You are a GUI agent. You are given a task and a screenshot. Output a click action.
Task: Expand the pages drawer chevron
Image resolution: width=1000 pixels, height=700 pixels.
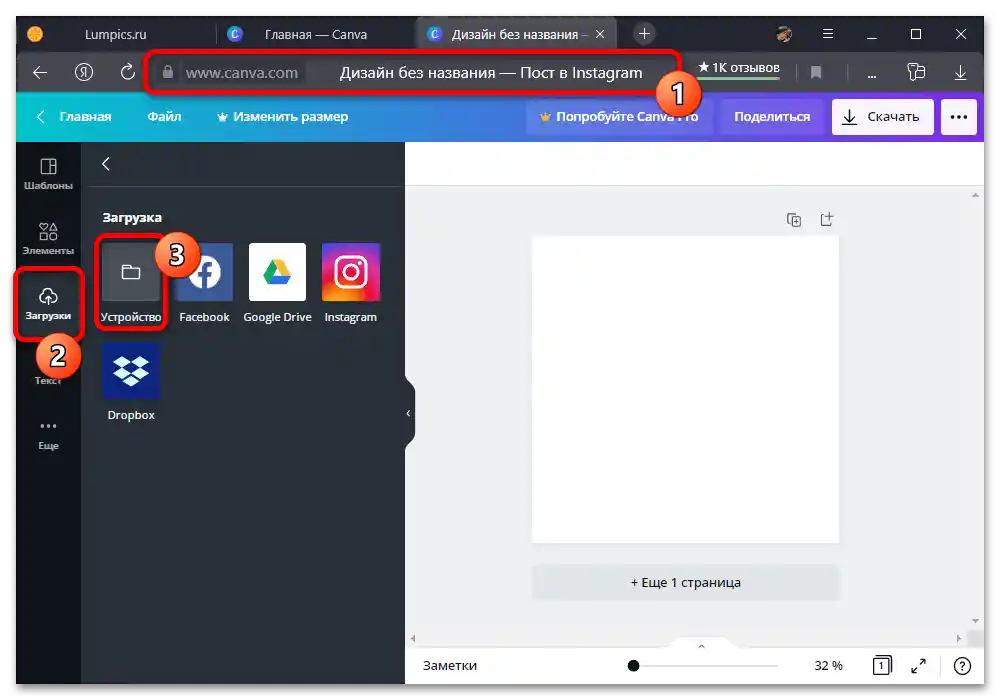701,646
